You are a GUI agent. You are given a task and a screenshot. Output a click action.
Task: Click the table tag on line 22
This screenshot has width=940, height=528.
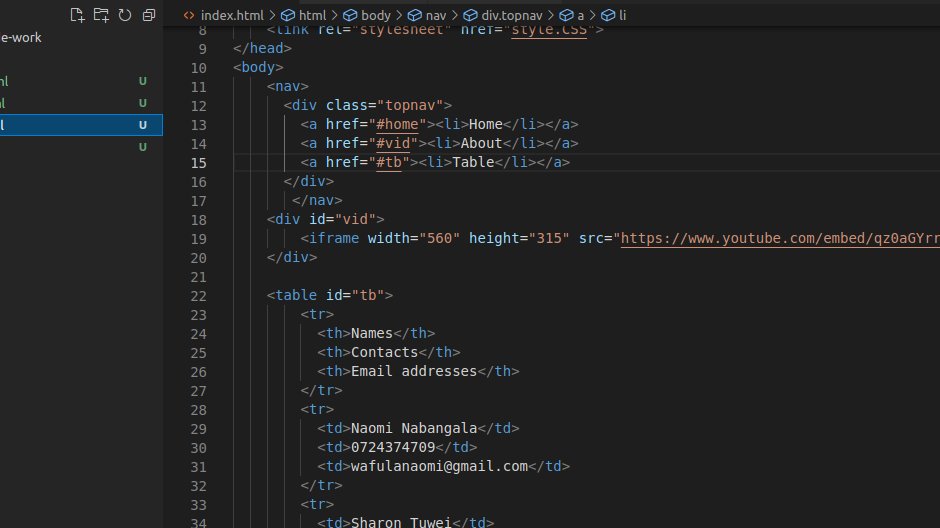[296, 295]
